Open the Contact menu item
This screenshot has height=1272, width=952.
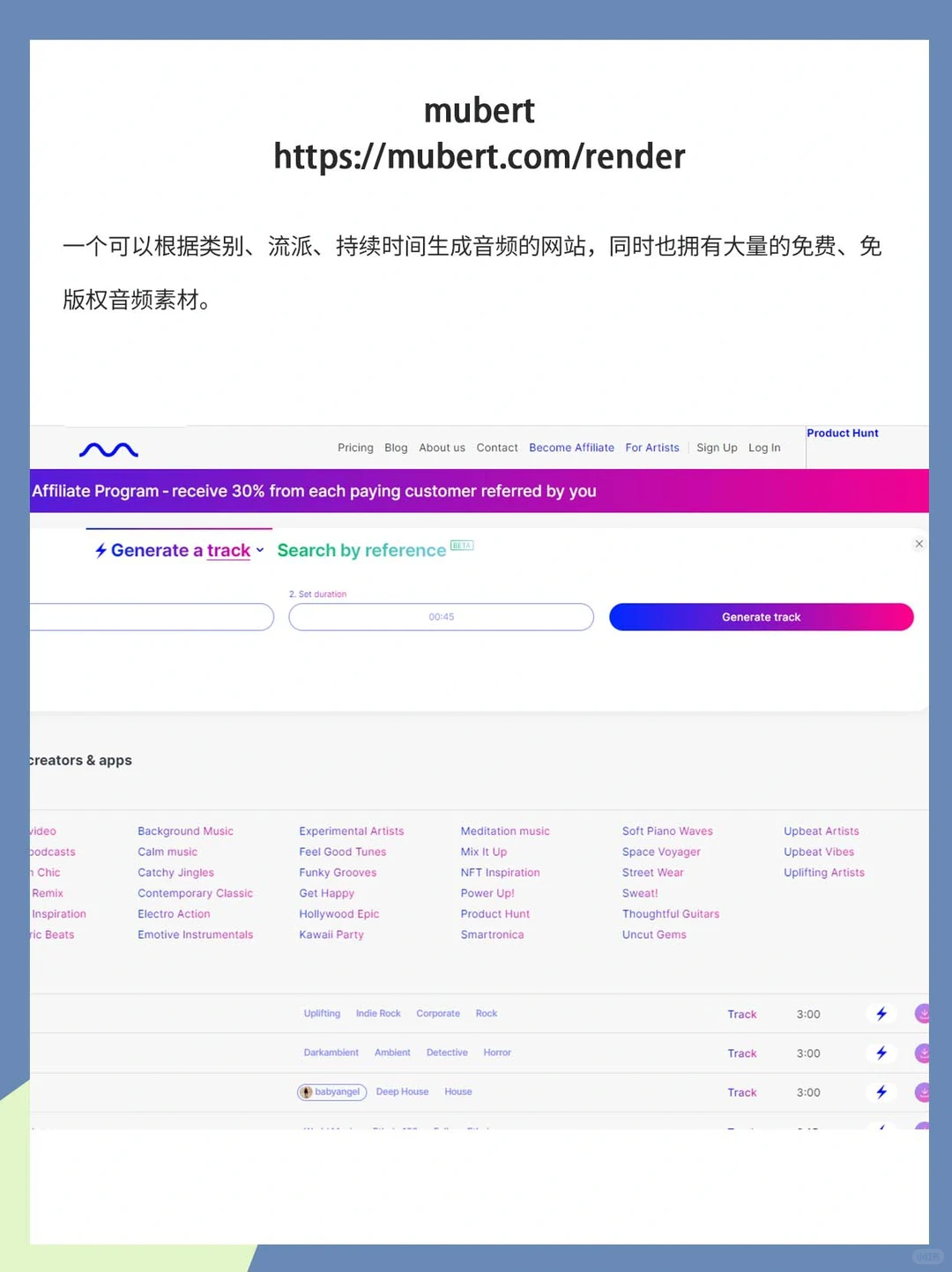tap(497, 448)
